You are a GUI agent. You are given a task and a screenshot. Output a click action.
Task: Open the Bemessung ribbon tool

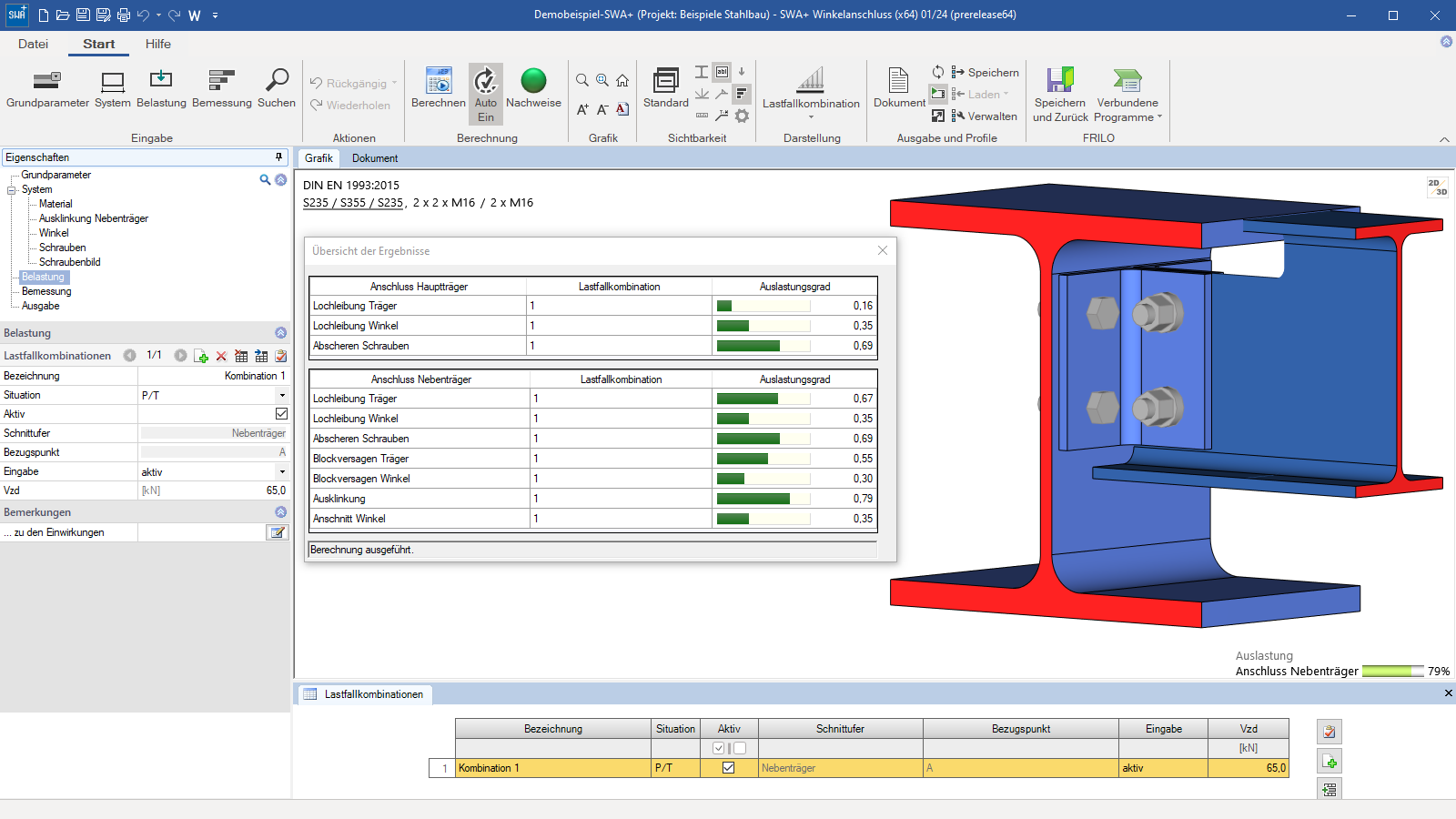[x=222, y=89]
